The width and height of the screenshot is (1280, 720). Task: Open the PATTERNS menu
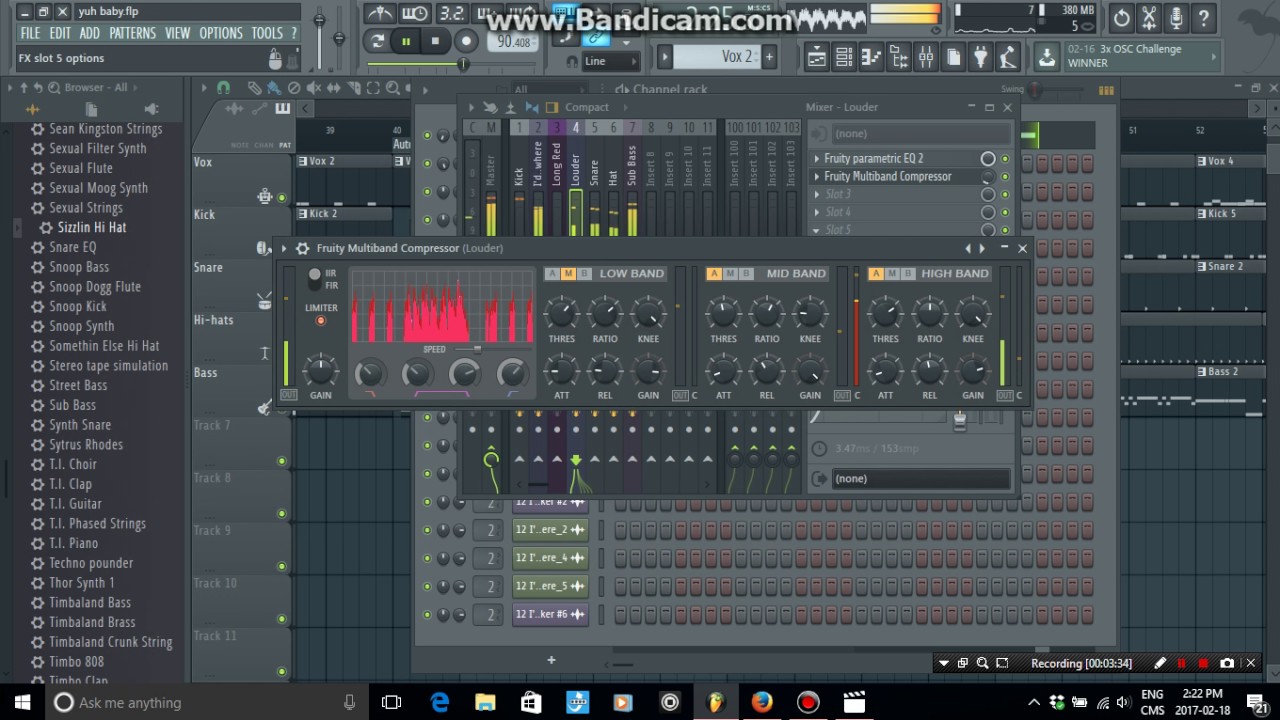(x=133, y=33)
